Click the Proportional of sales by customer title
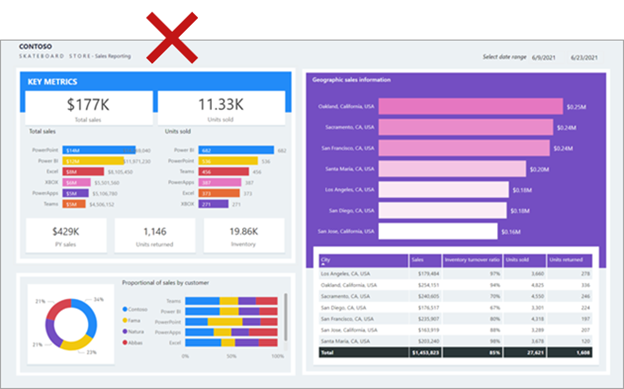624x389 pixels. (165, 283)
